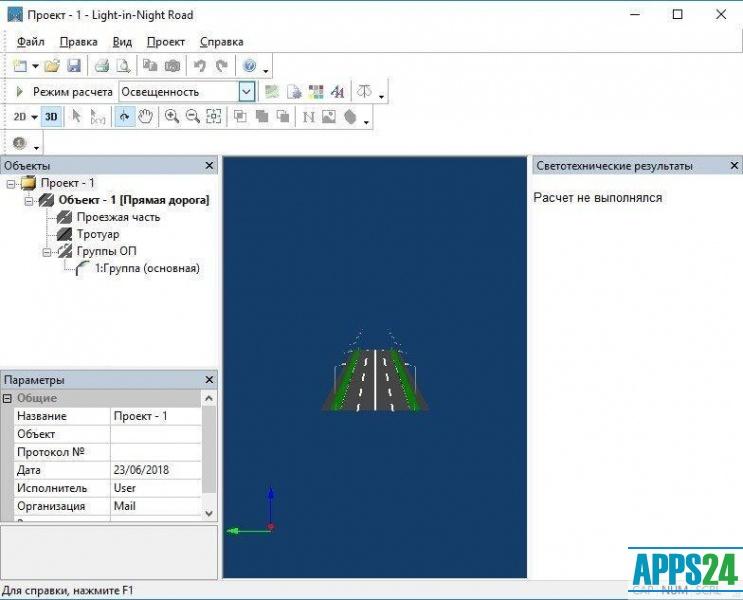Select the hand pan tool
This screenshot has height=600, width=743.
point(145,117)
